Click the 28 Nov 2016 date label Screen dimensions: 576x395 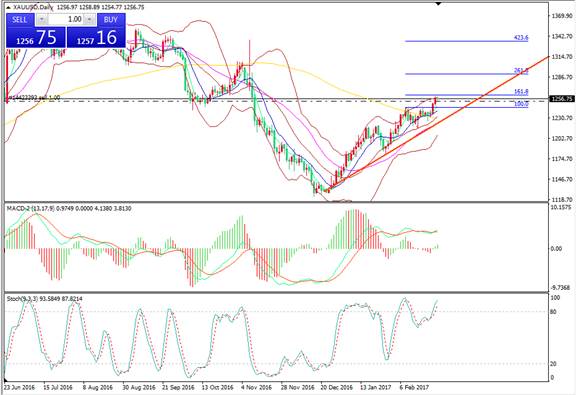click(297, 388)
